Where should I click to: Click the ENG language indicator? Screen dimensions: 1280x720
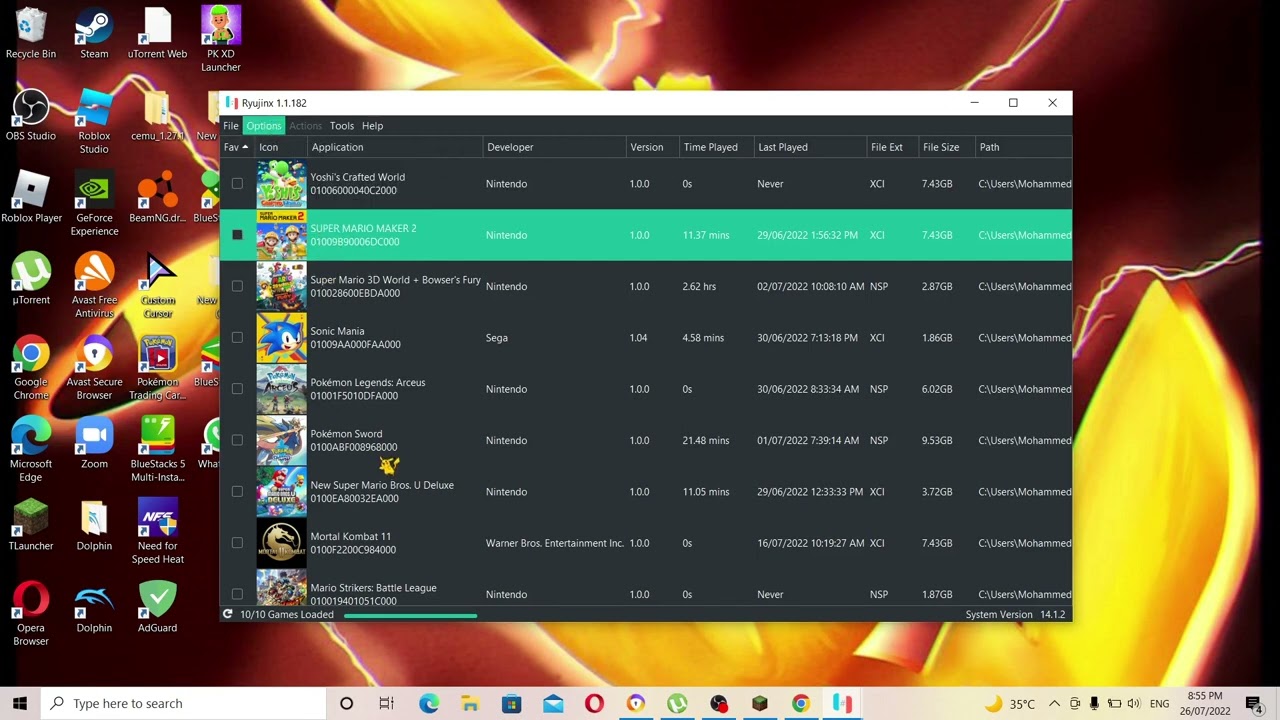point(1159,704)
